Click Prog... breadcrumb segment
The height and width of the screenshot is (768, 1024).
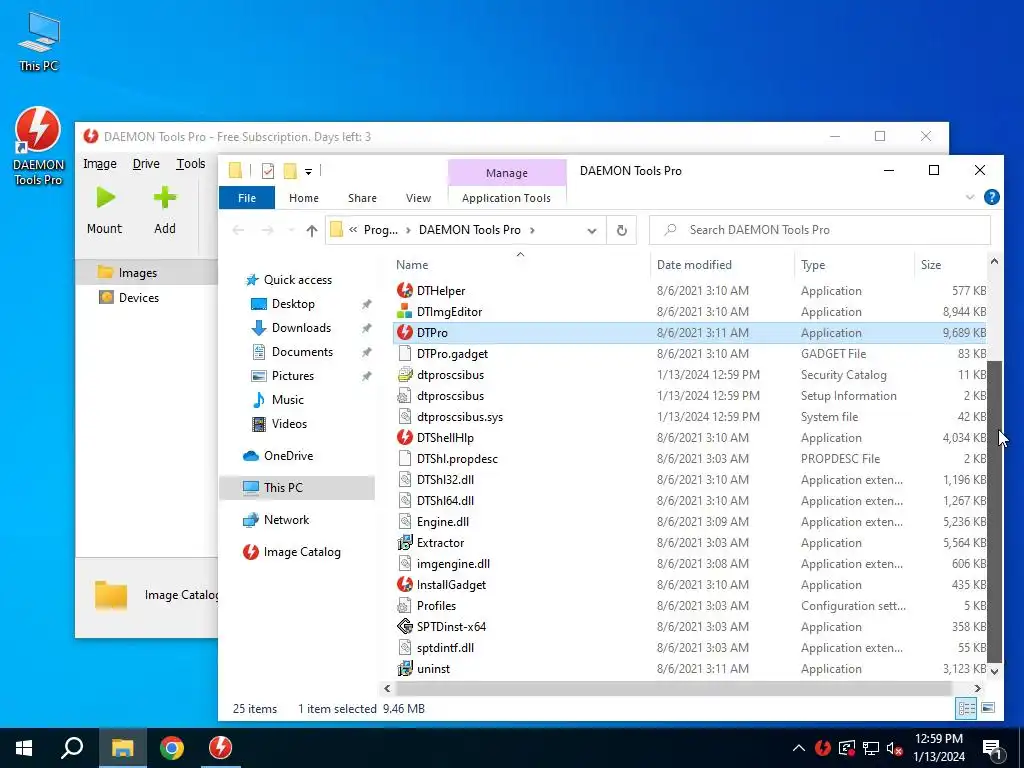(381, 230)
